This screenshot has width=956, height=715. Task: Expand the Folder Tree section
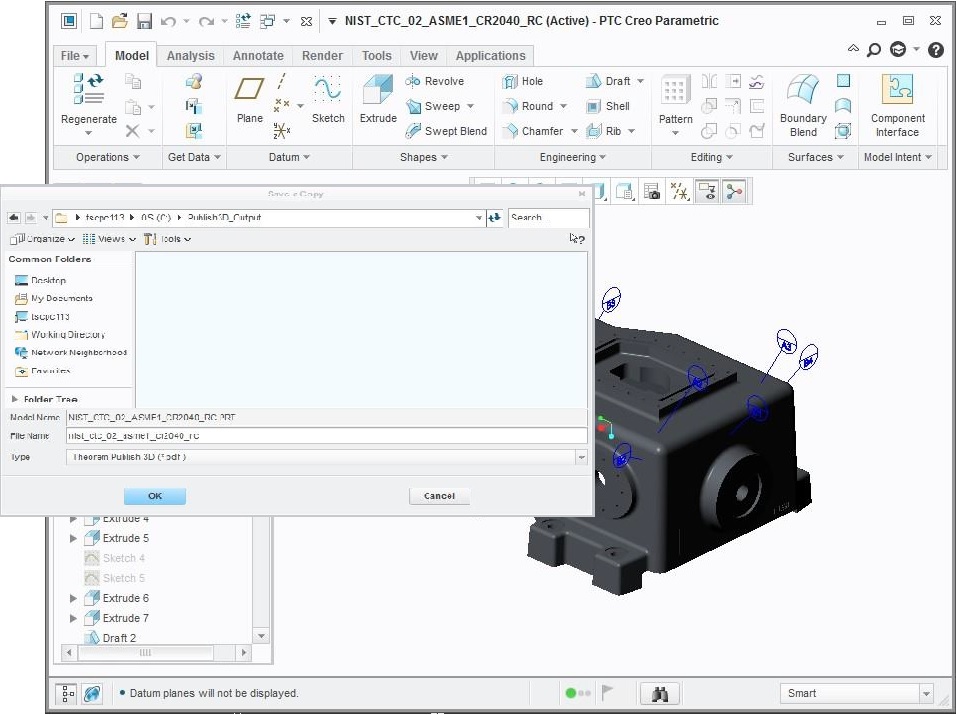click(x=15, y=399)
